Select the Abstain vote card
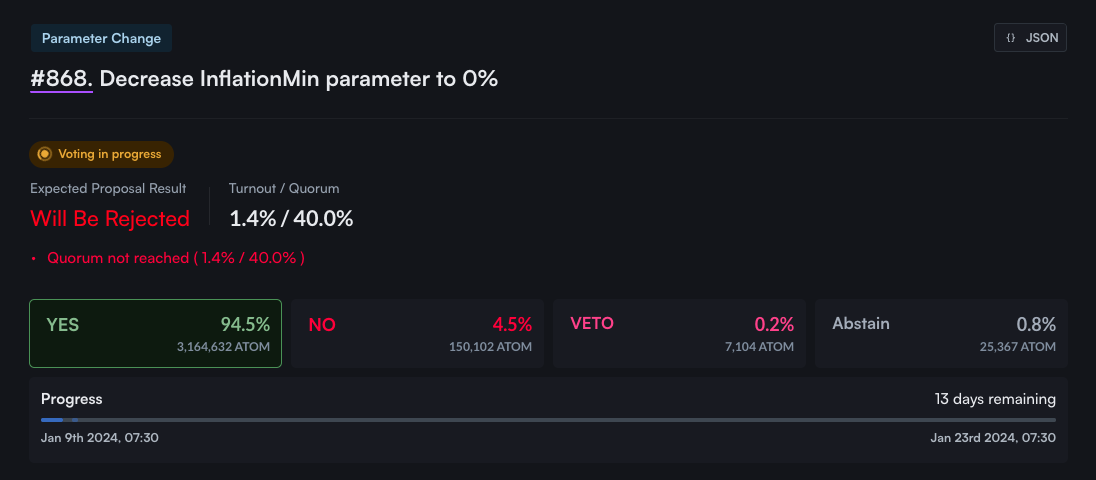The image size is (1096, 480). 941,333
